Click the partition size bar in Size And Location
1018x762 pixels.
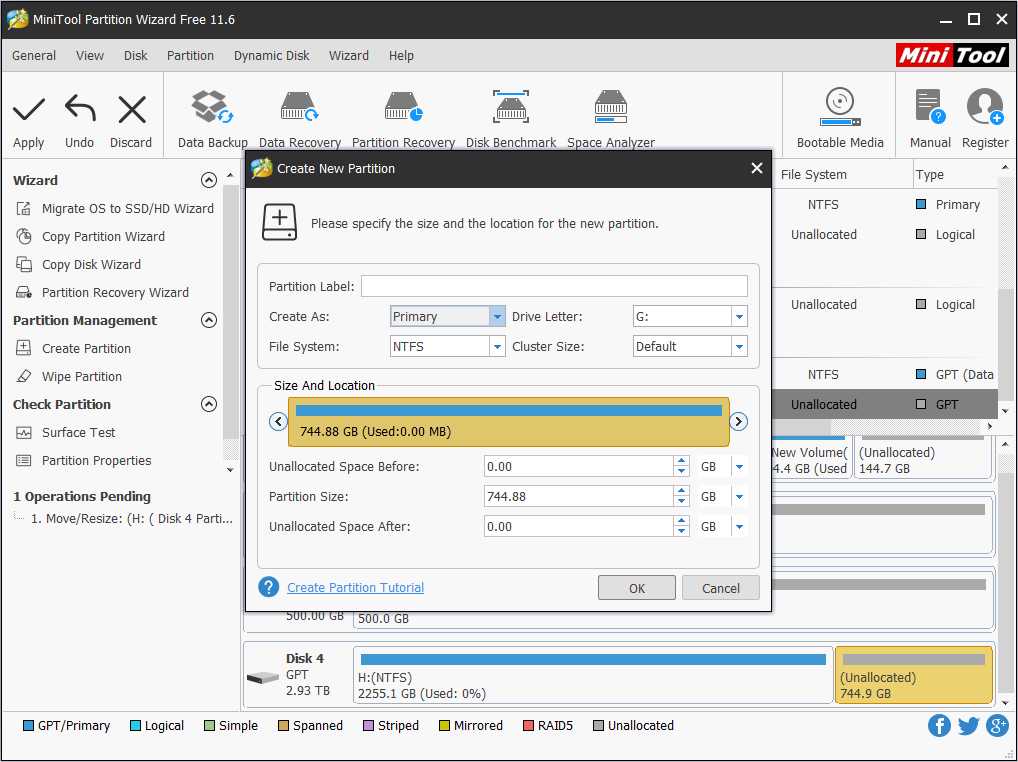pos(508,422)
